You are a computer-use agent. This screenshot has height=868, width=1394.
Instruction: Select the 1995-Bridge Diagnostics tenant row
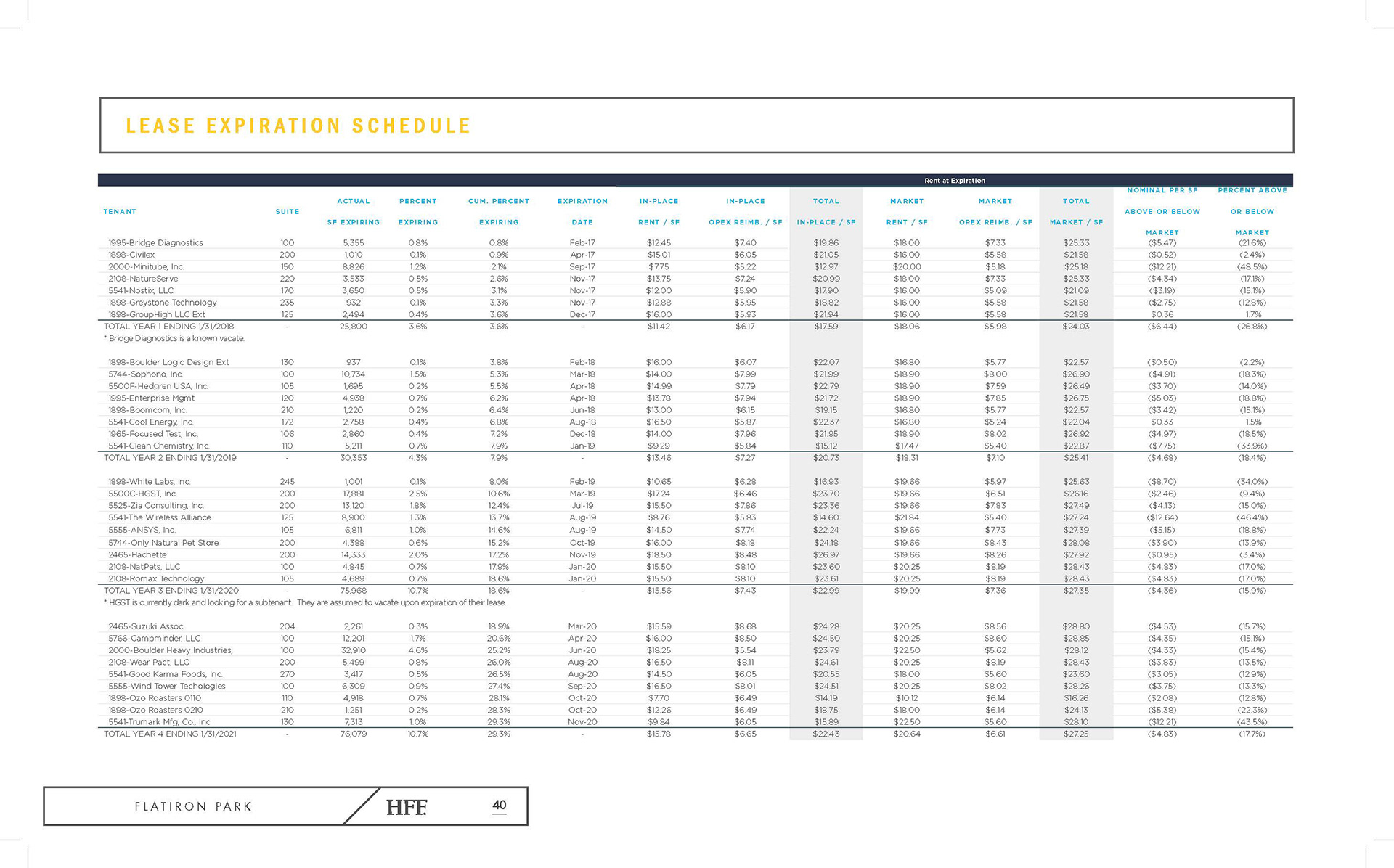[x=155, y=243]
